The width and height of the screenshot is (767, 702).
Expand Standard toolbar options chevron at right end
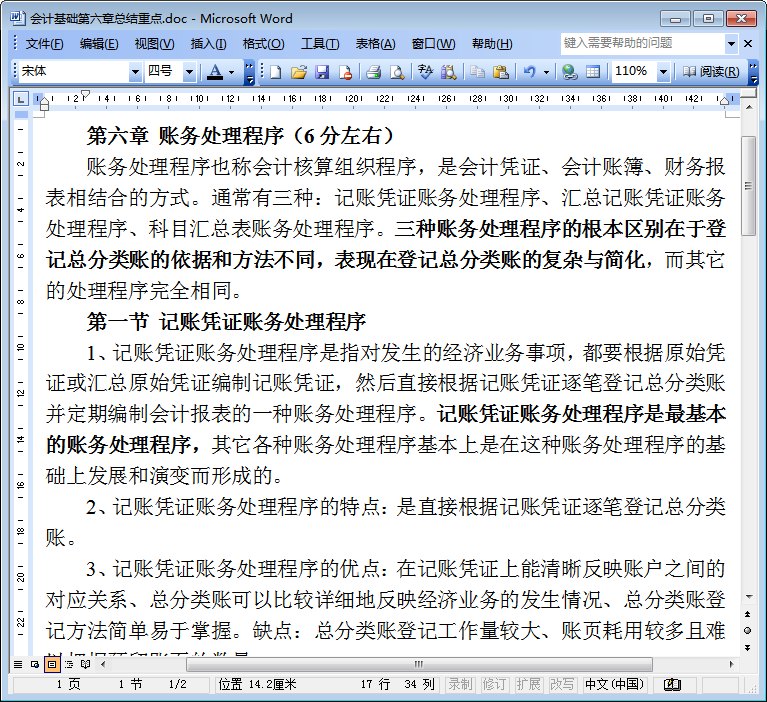(753, 72)
